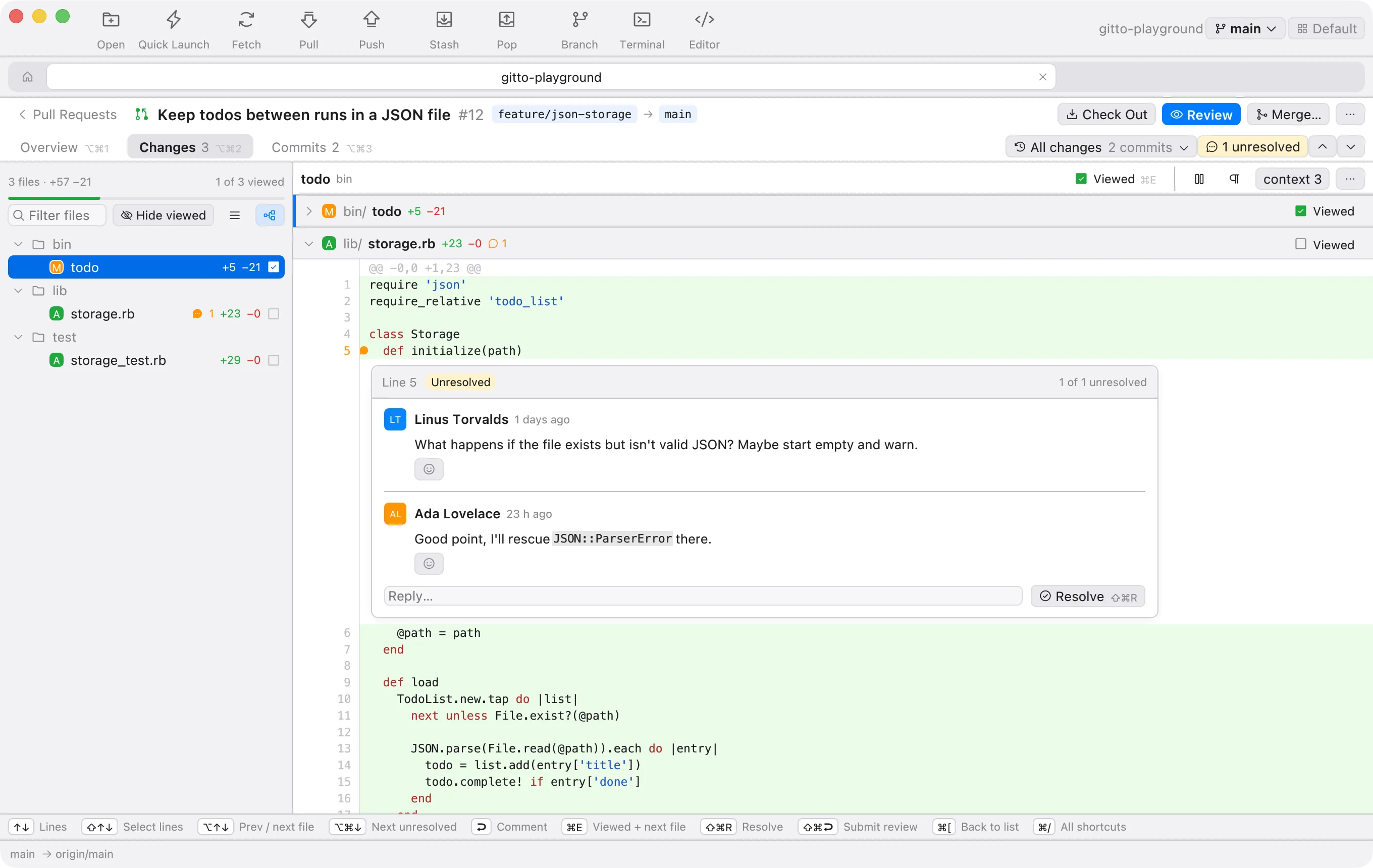Open All changes 2 commits dropdown
The image size is (1373, 868).
click(x=1100, y=147)
